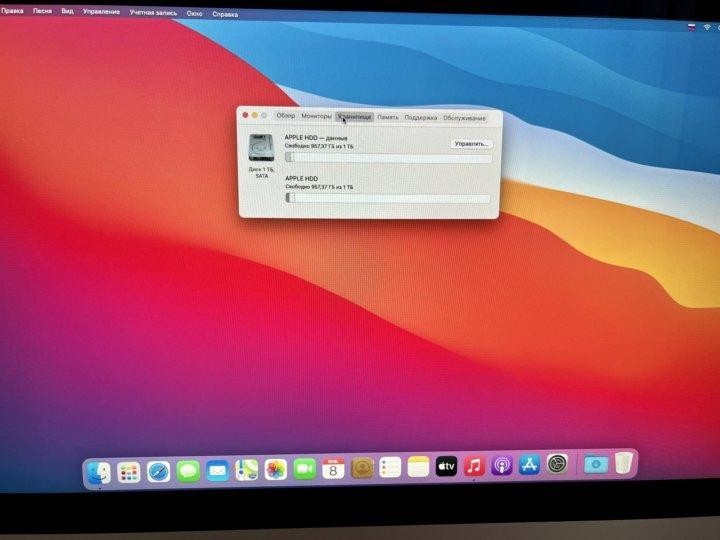Open Calendar showing date 8
The image size is (720, 540).
[x=333, y=468]
